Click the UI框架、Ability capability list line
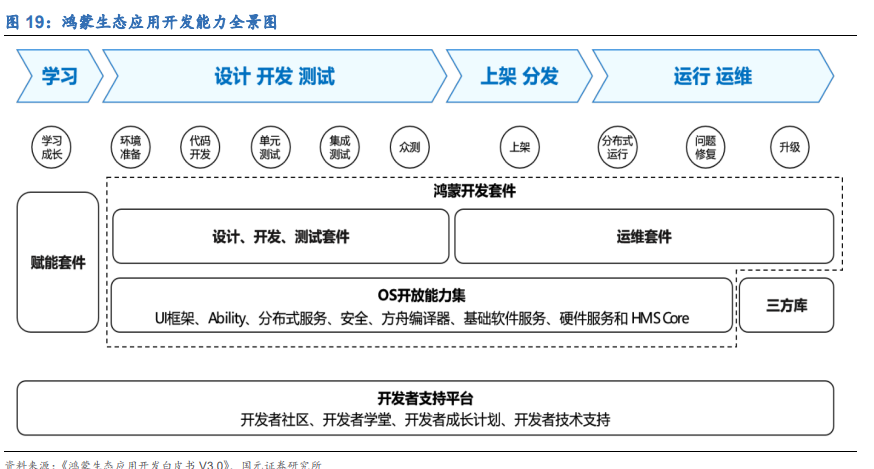This screenshot has width=874, height=469. (x=422, y=318)
